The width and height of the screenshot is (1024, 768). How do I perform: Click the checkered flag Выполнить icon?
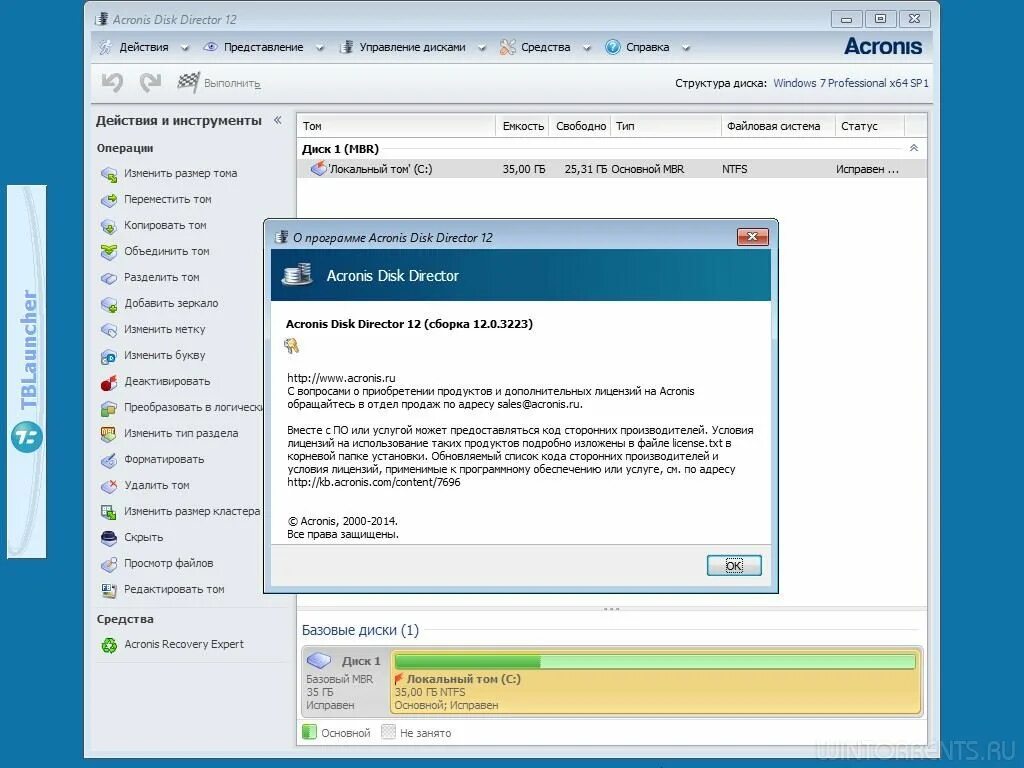(188, 82)
